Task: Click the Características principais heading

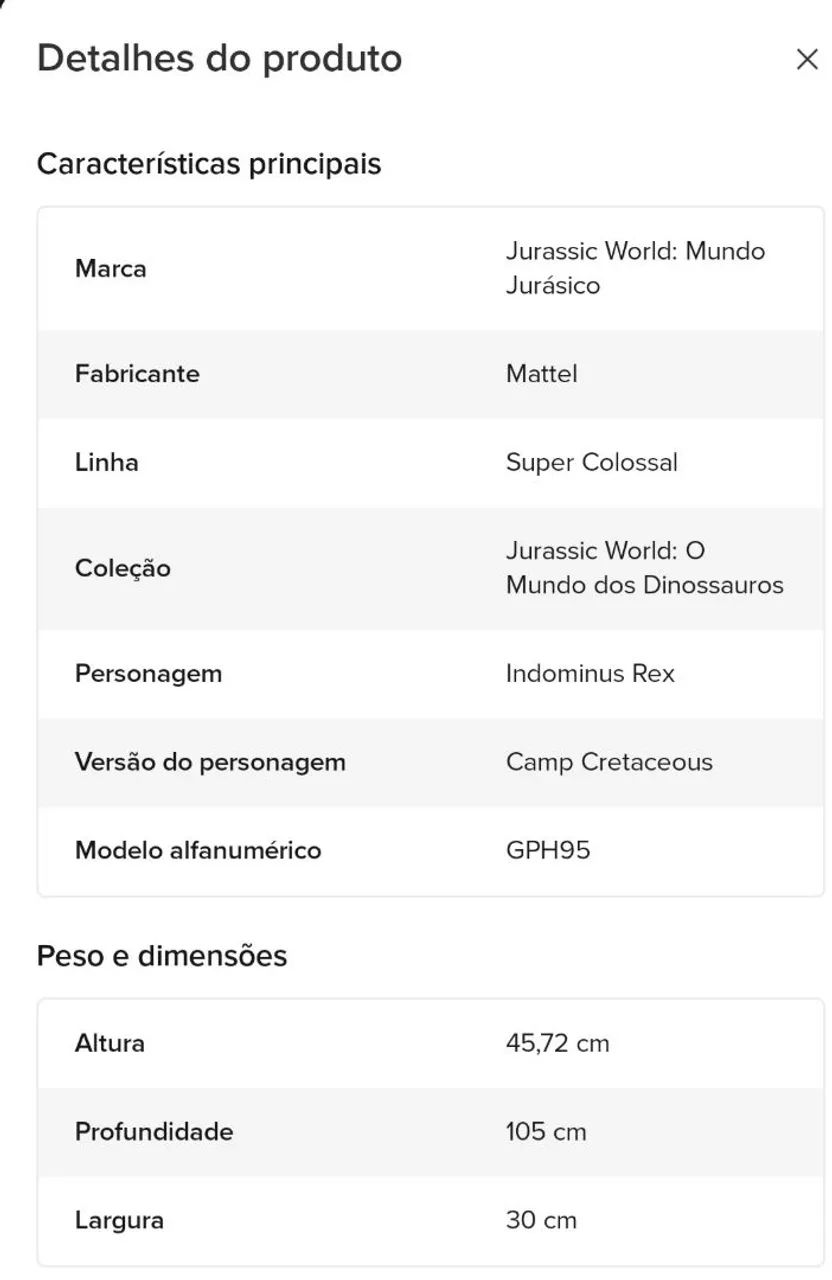Action: (209, 163)
